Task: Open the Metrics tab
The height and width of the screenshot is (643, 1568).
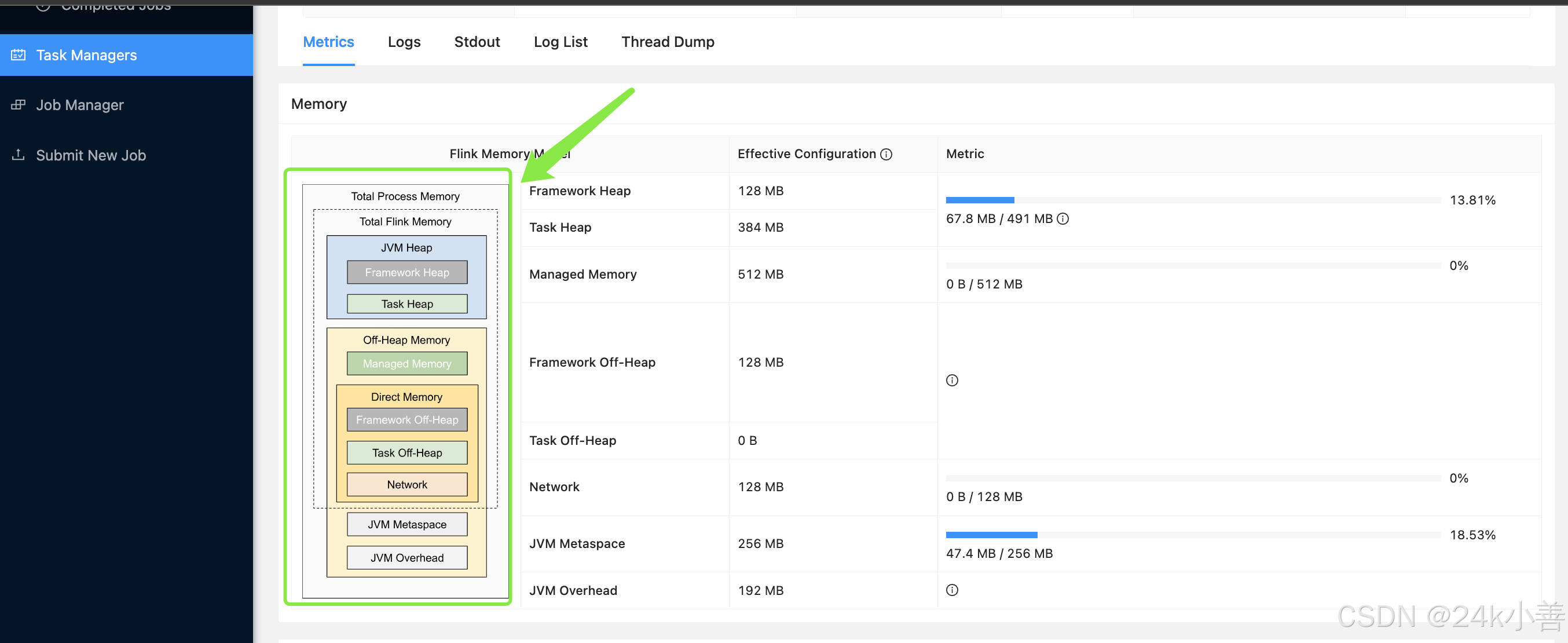Action: (328, 42)
